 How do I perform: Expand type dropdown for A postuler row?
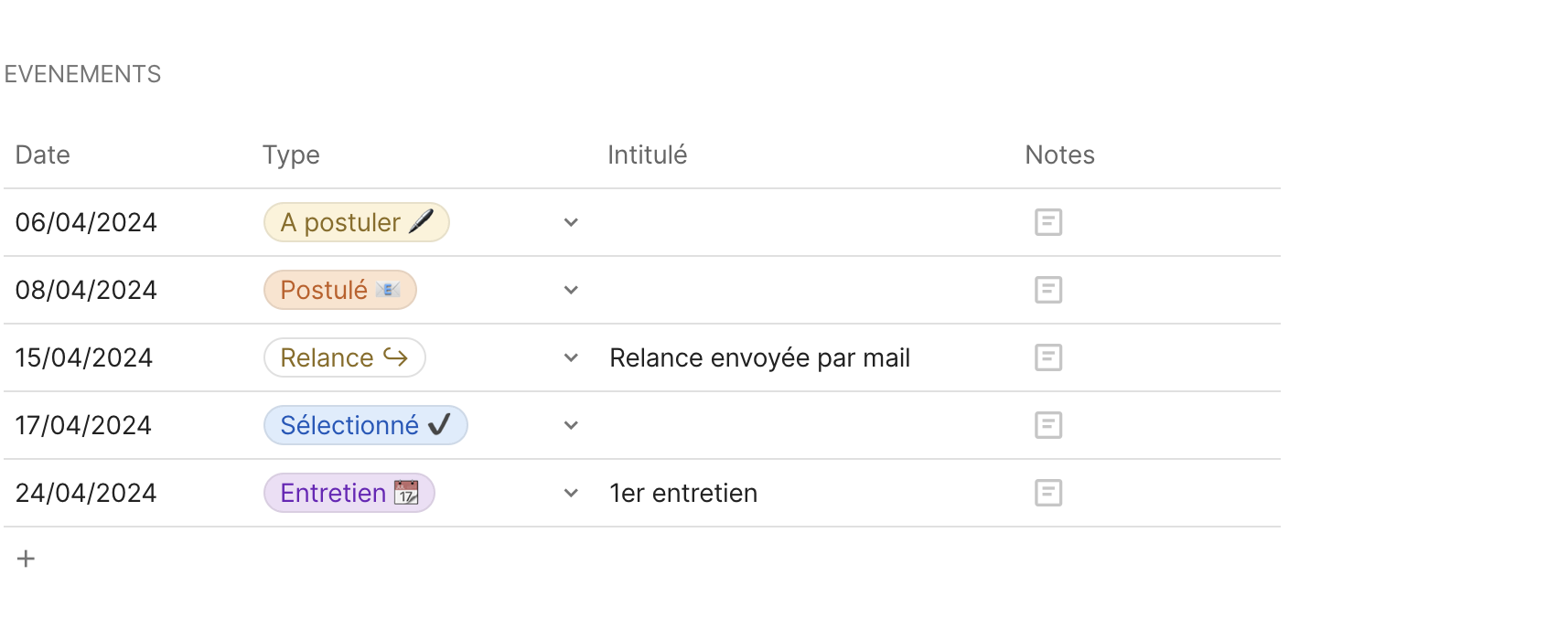571,222
